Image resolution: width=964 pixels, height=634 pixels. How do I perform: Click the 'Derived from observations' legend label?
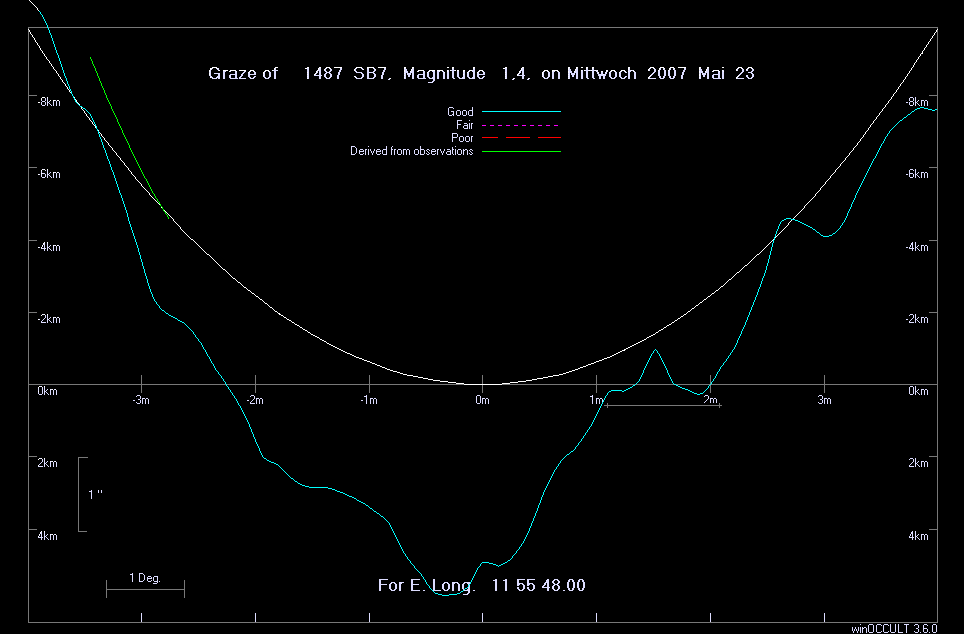[x=411, y=151]
